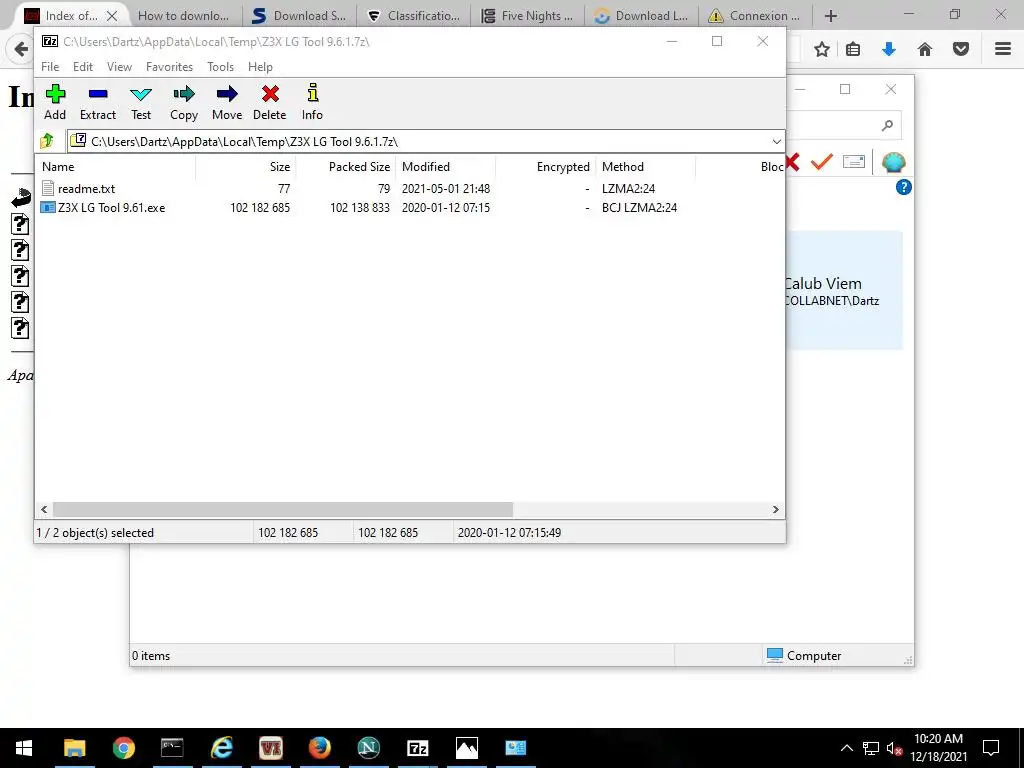Open the 7-Zip File menu
This screenshot has width=1024, height=768.
pyautogui.click(x=50, y=67)
